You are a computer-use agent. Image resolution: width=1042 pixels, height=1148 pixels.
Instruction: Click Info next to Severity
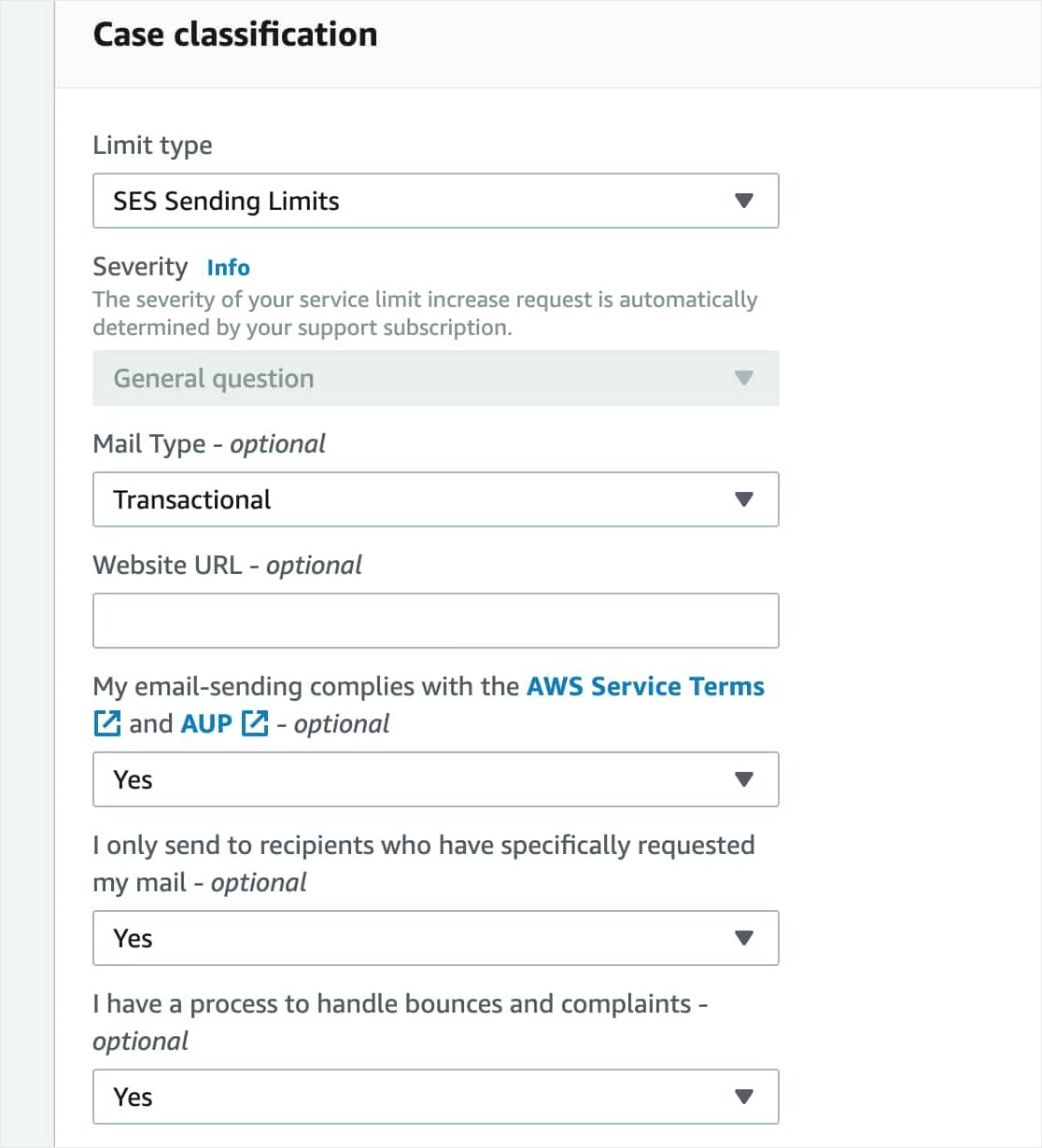[x=227, y=268]
